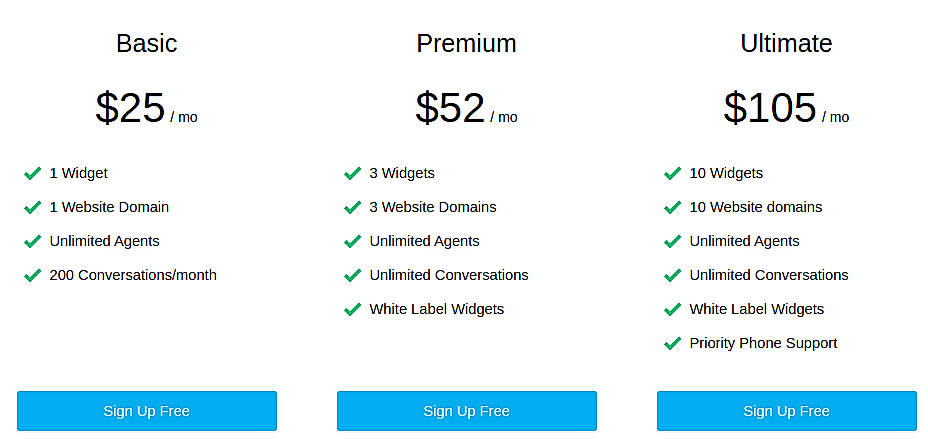Click checkmark icon beside 1 Widget
928x443 pixels.
tap(32, 173)
